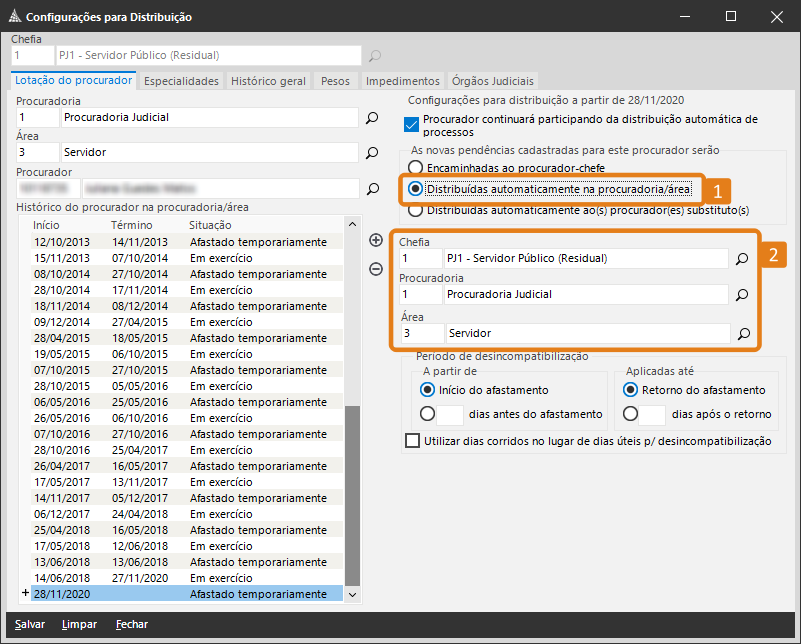Uncheck automatic distribution participation checkbox
The height and width of the screenshot is (644, 801).
[x=410, y=125]
